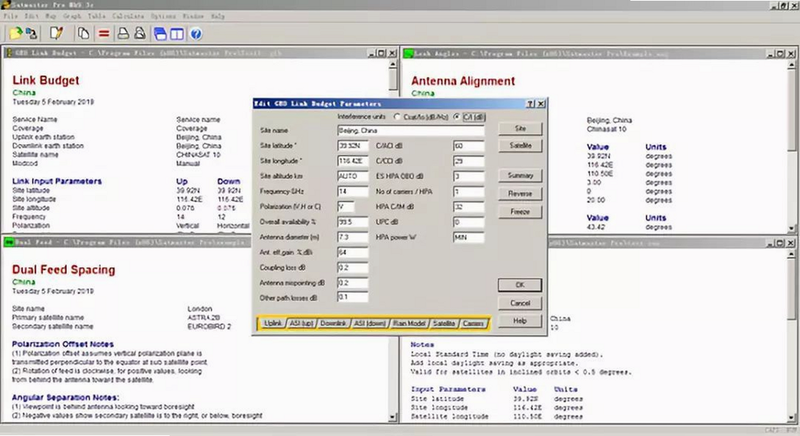
Task: Click the Summary button
Action: [520, 175]
